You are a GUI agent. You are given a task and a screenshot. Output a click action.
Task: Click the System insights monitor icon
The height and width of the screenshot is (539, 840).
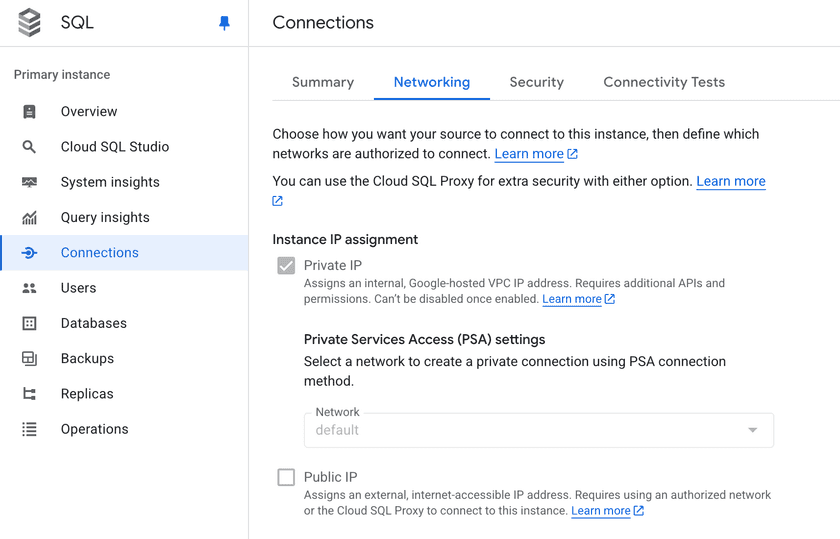click(x=29, y=182)
